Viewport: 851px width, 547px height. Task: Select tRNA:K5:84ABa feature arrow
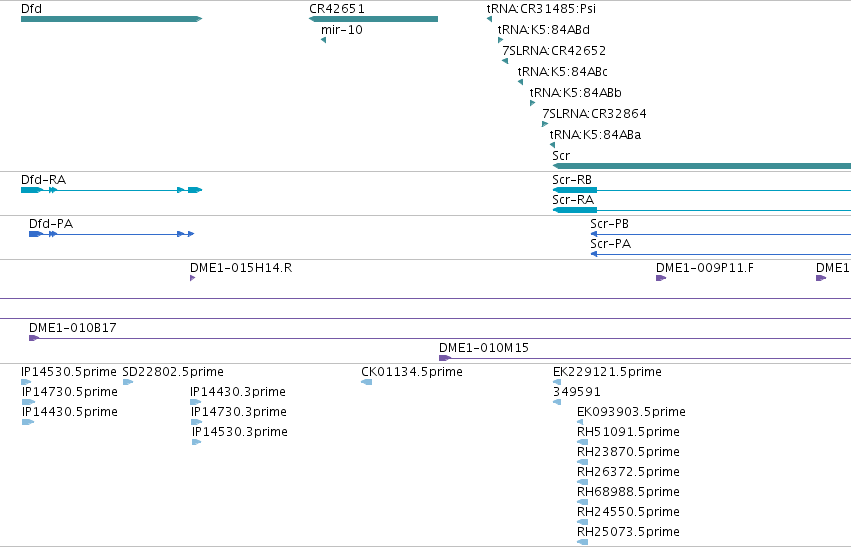pos(552,145)
